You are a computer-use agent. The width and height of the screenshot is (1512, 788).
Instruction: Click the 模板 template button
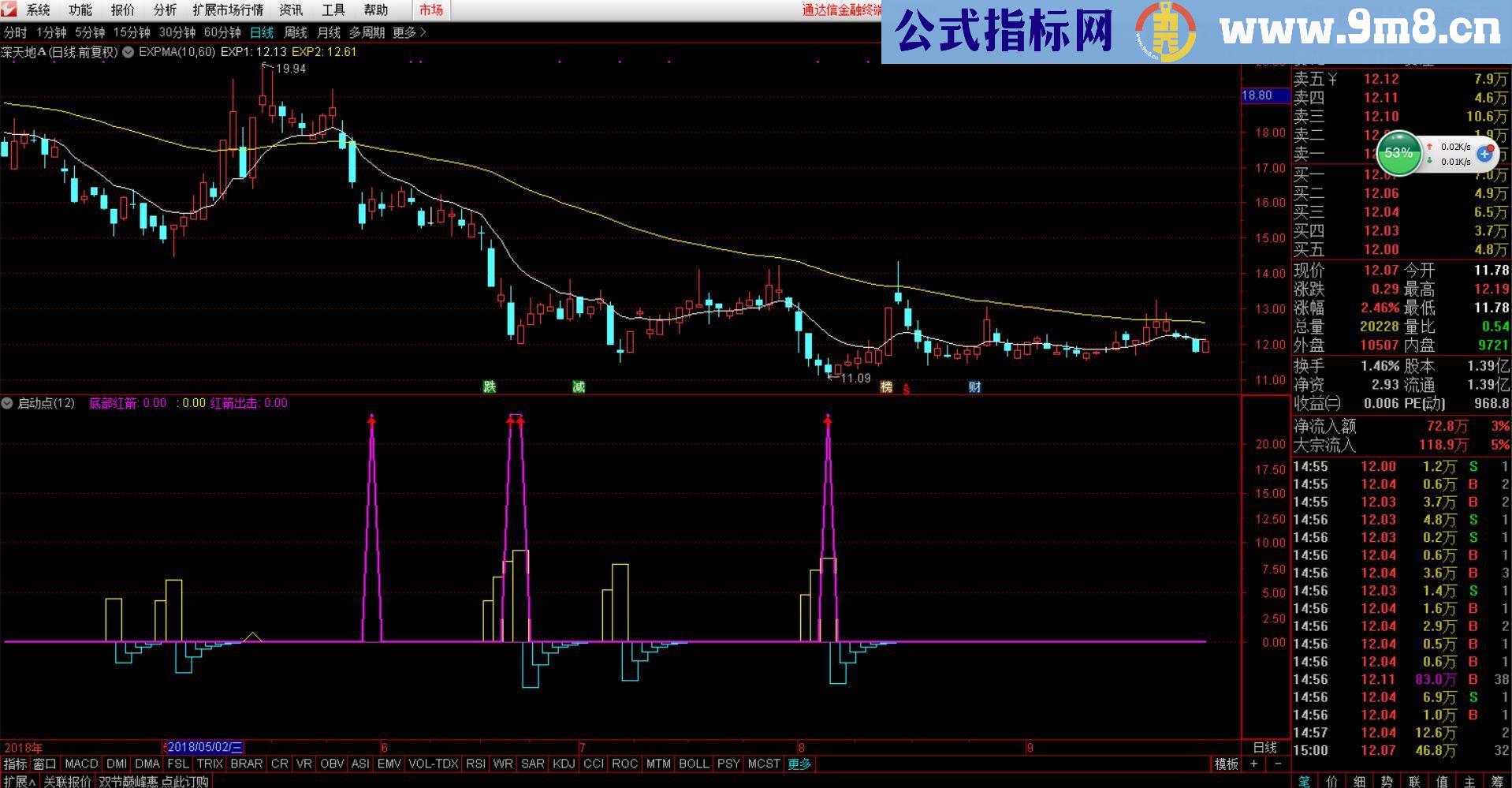[1227, 764]
